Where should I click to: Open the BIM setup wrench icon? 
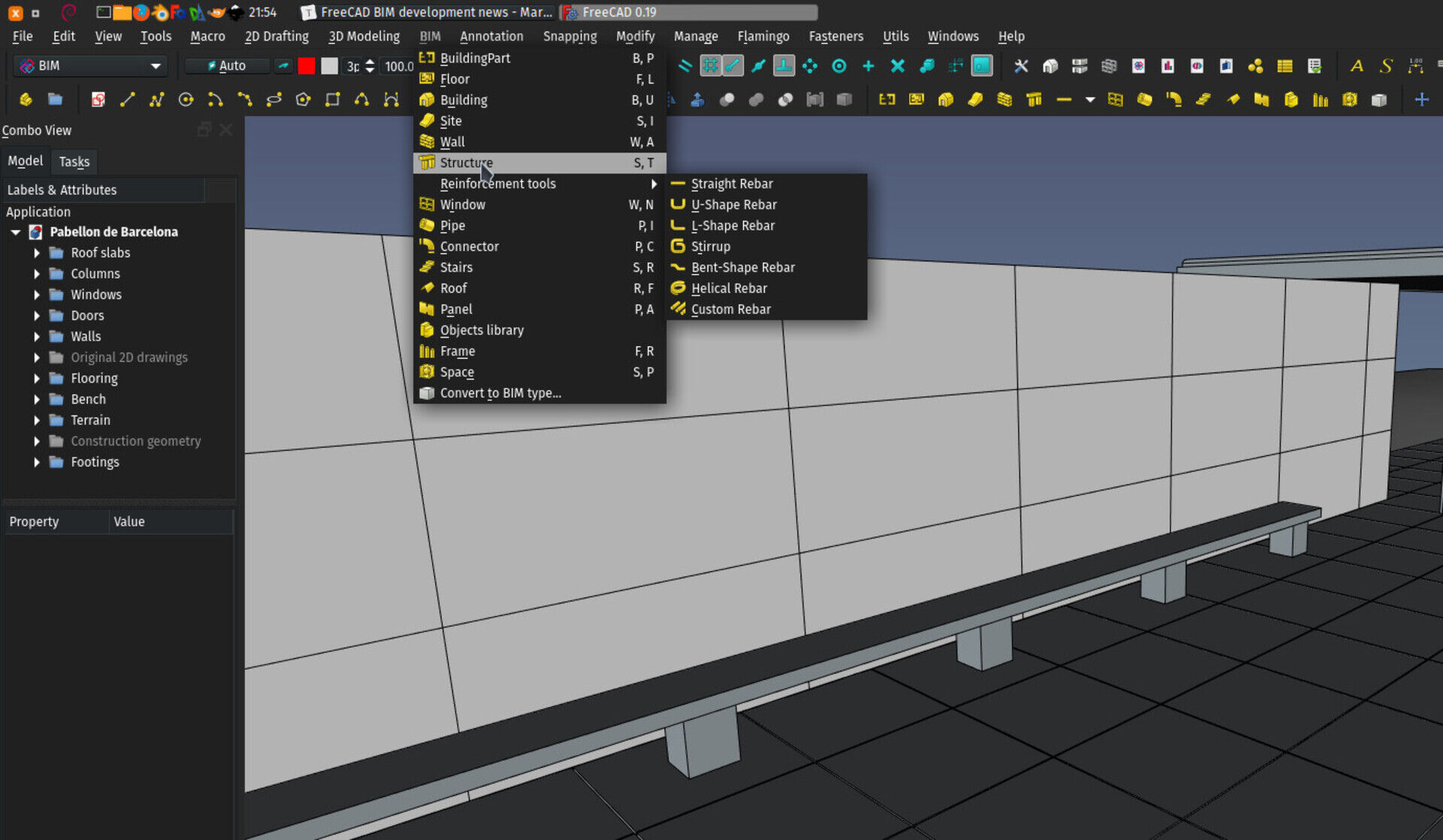(x=1021, y=66)
